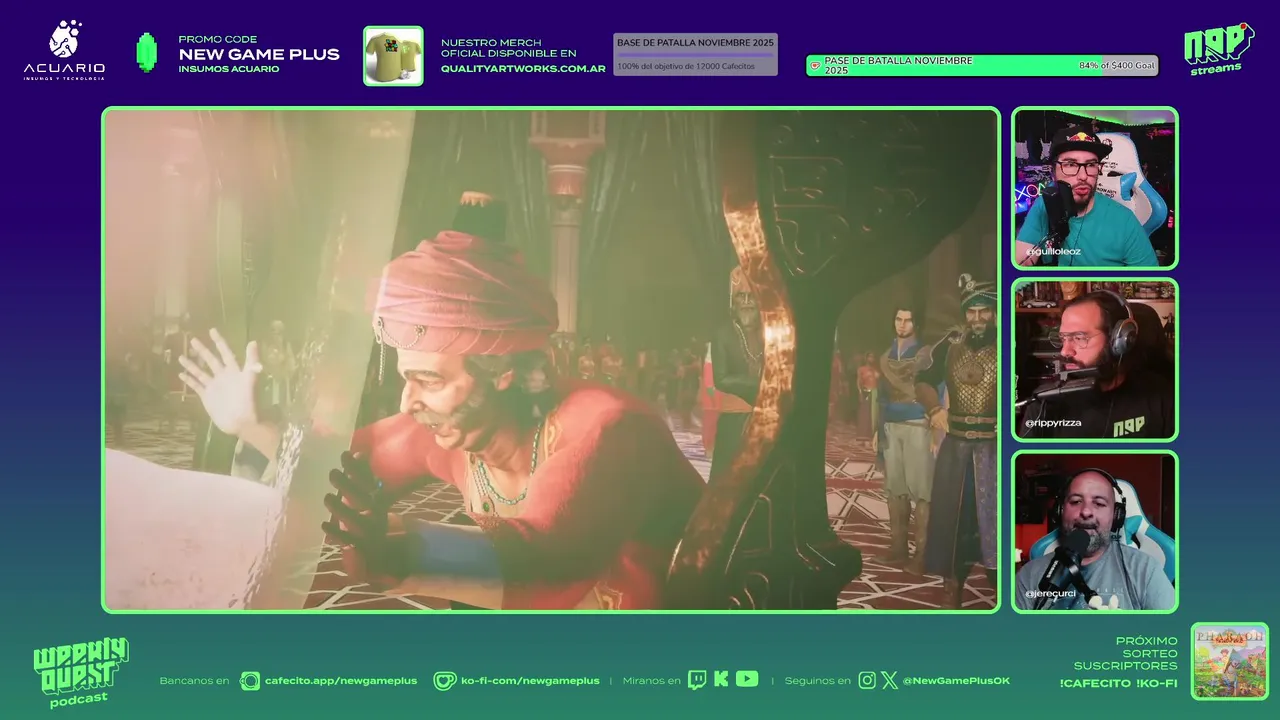Click the Base de Patalla goal bar
This screenshot has width=1280, height=720.
(x=695, y=54)
